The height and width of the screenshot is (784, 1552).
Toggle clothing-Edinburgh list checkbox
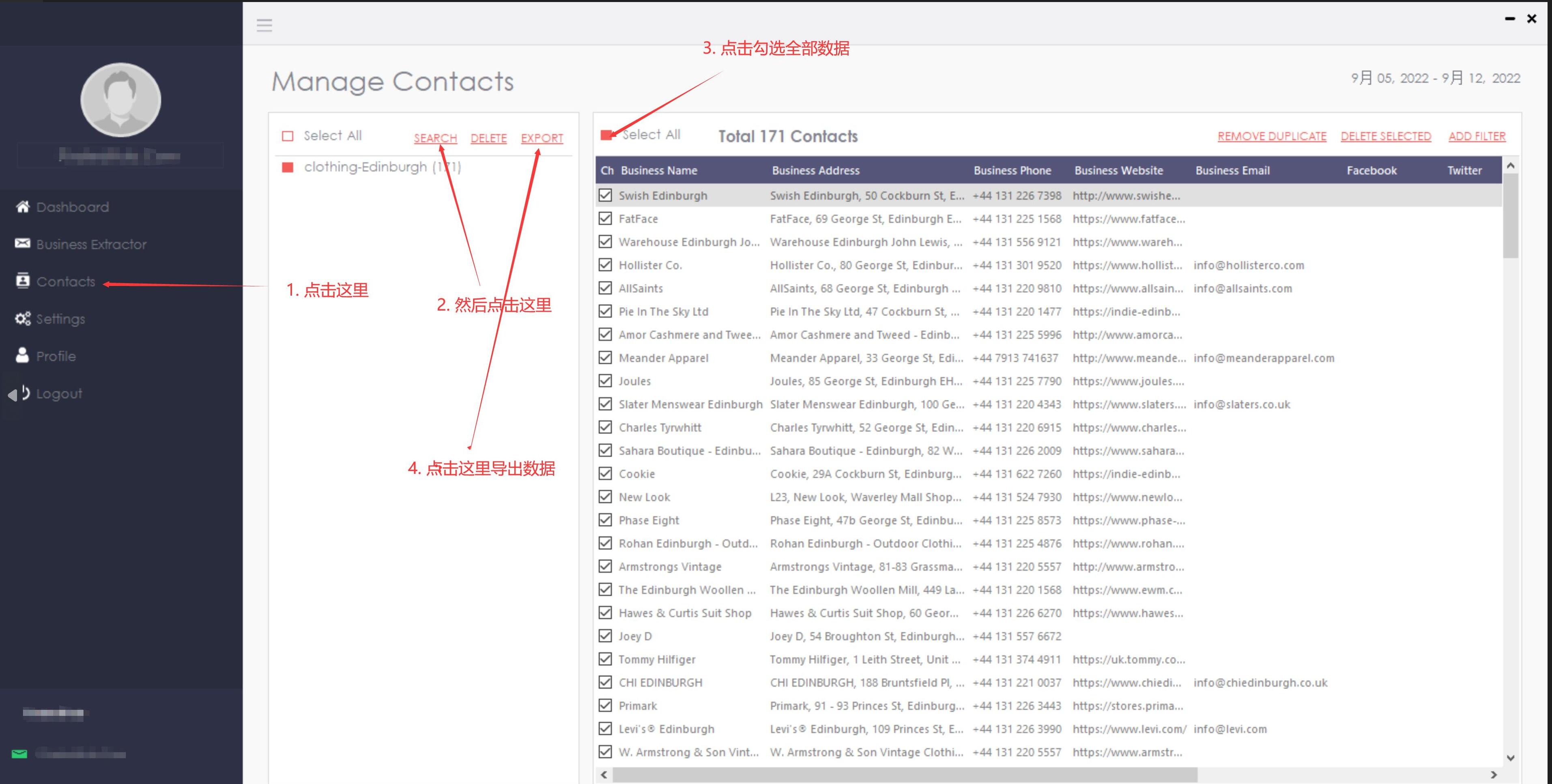pyautogui.click(x=288, y=167)
